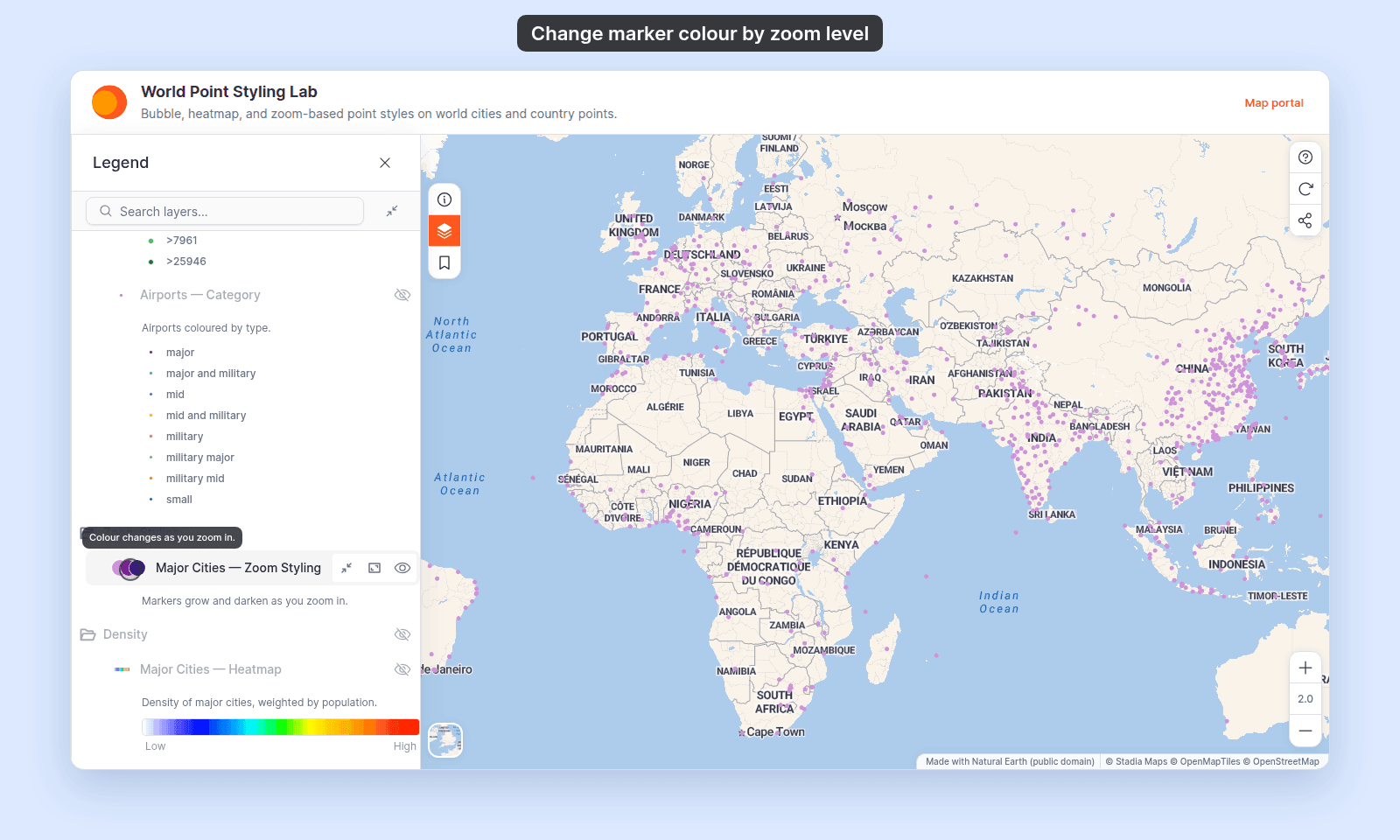Show the Airports Category layer
This screenshot has width=1400, height=840.
pyautogui.click(x=402, y=295)
